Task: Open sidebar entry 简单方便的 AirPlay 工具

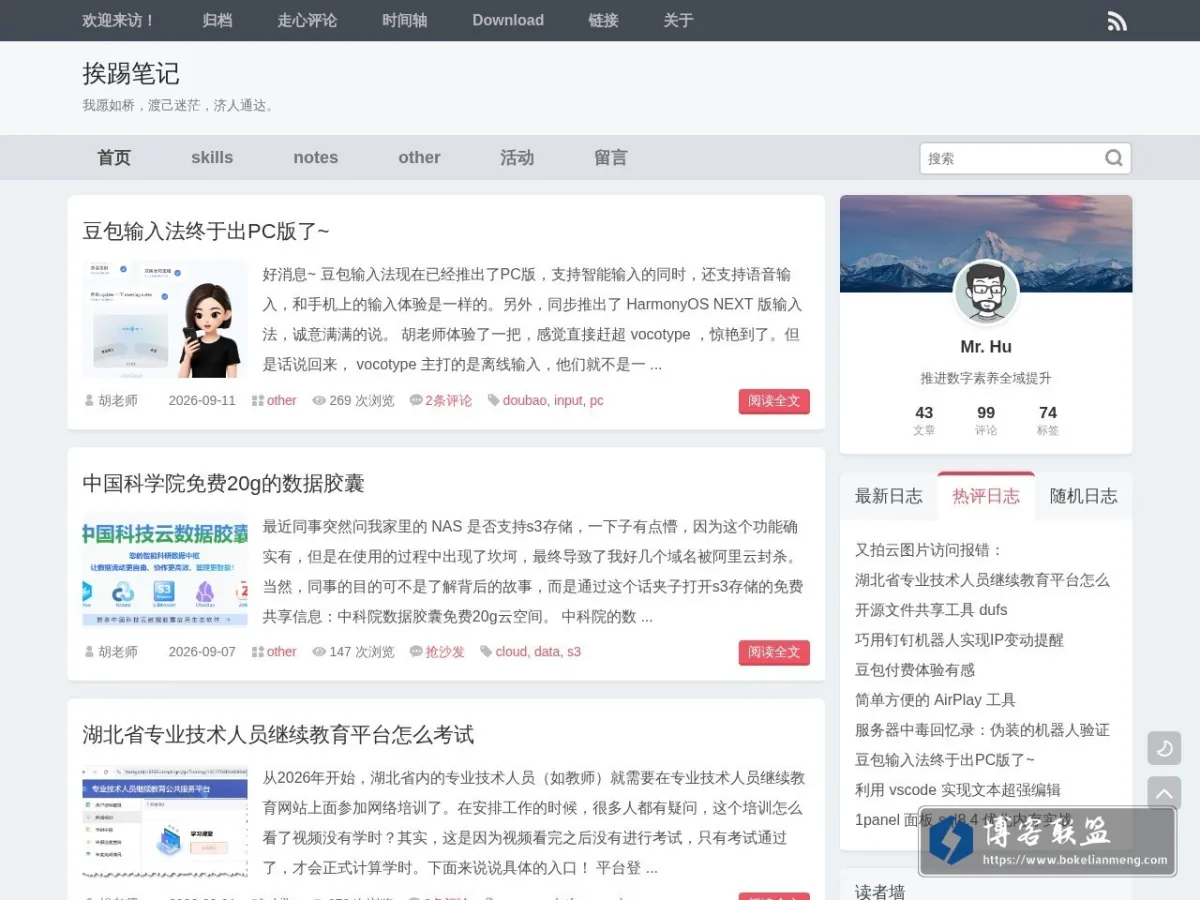Action: 935,700
